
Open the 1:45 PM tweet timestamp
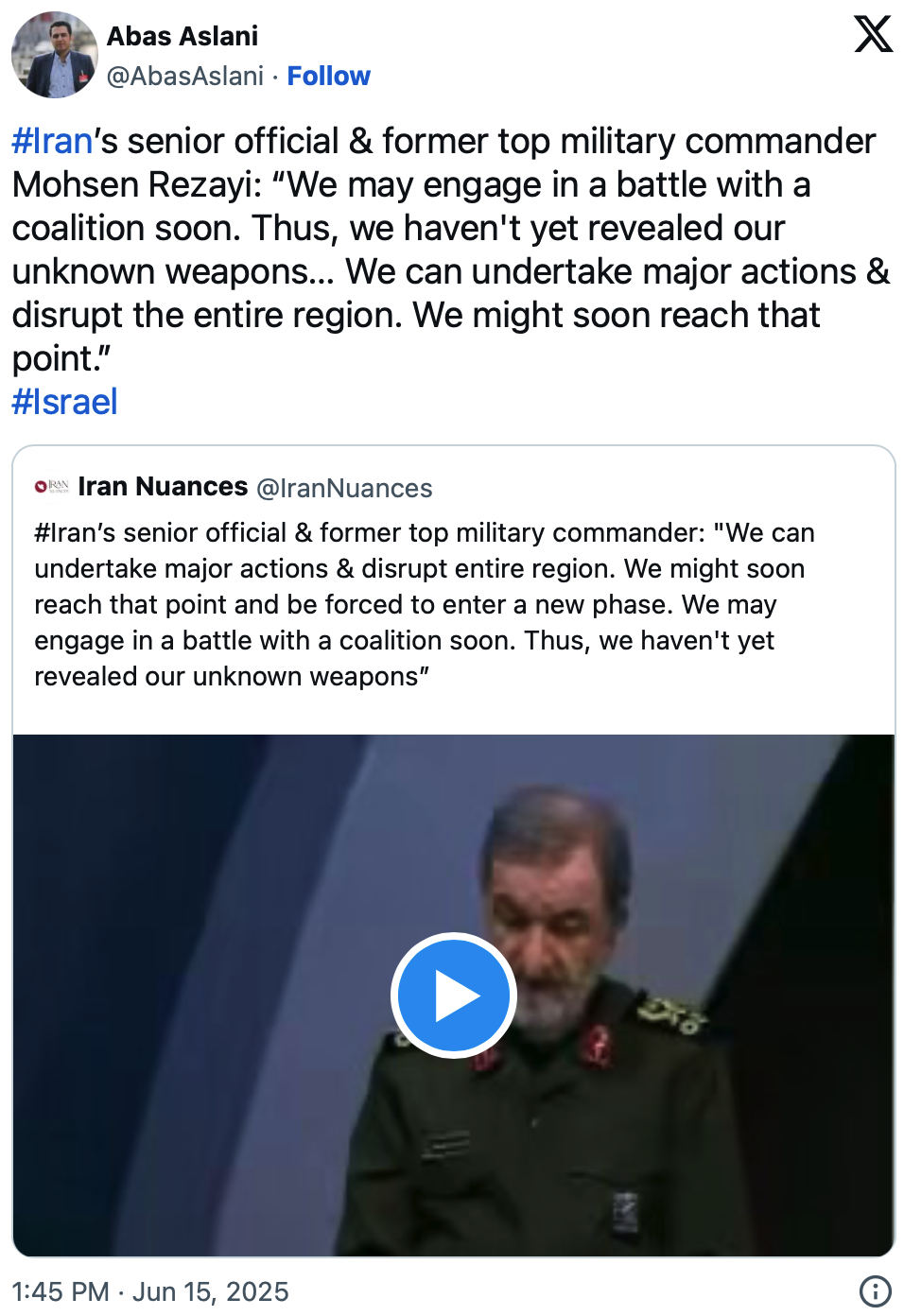point(61,1291)
